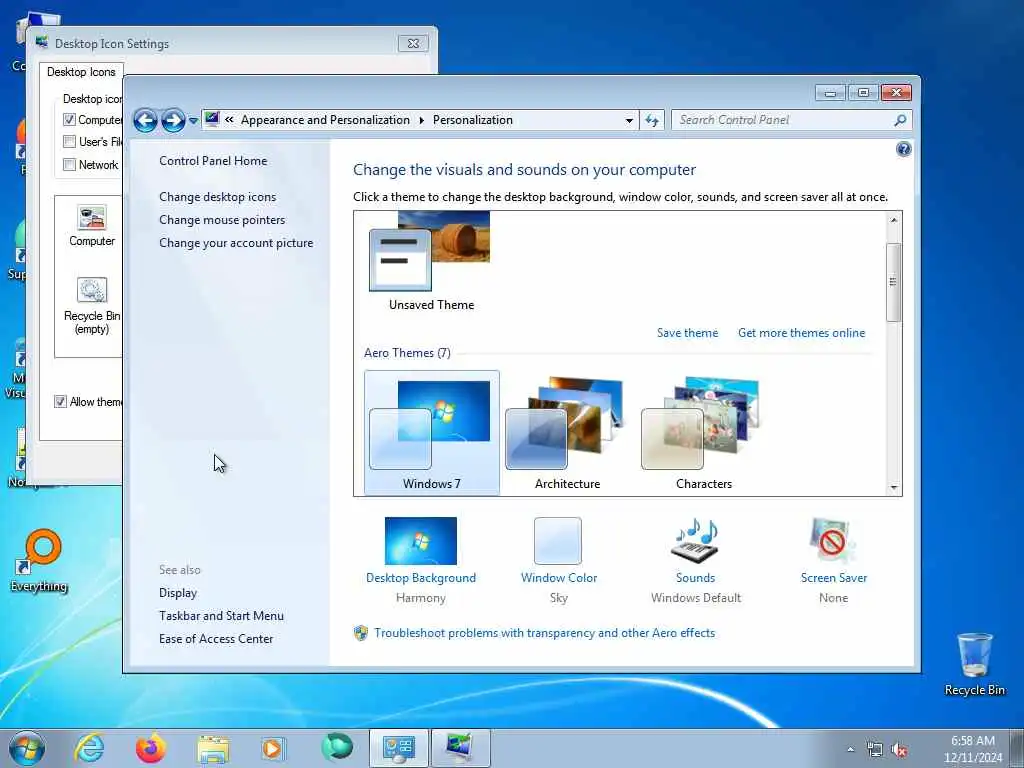The height and width of the screenshot is (768, 1024).
Task: Open Taskbar and Start Menu link
Action: tap(221, 616)
